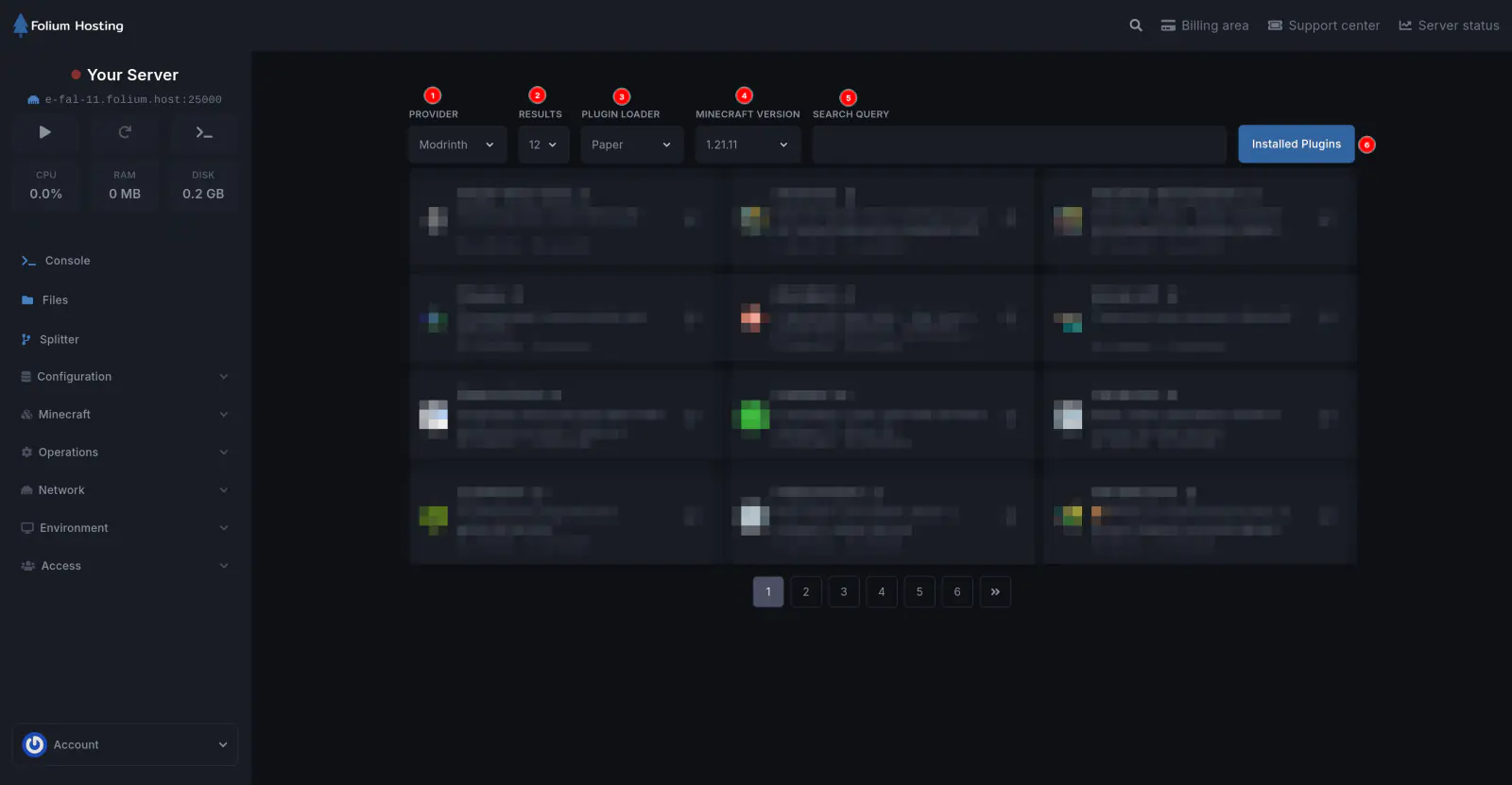Open the Support center link
Image resolution: width=1512 pixels, height=785 pixels.
click(1323, 26)
